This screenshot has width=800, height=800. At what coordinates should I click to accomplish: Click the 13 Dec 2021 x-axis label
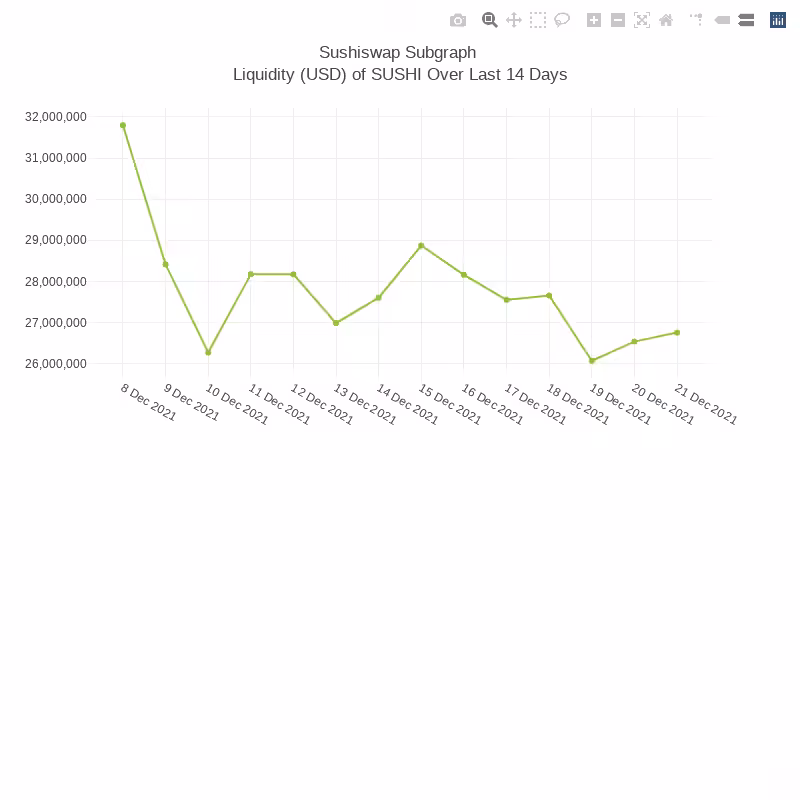[x=365, y=404]
